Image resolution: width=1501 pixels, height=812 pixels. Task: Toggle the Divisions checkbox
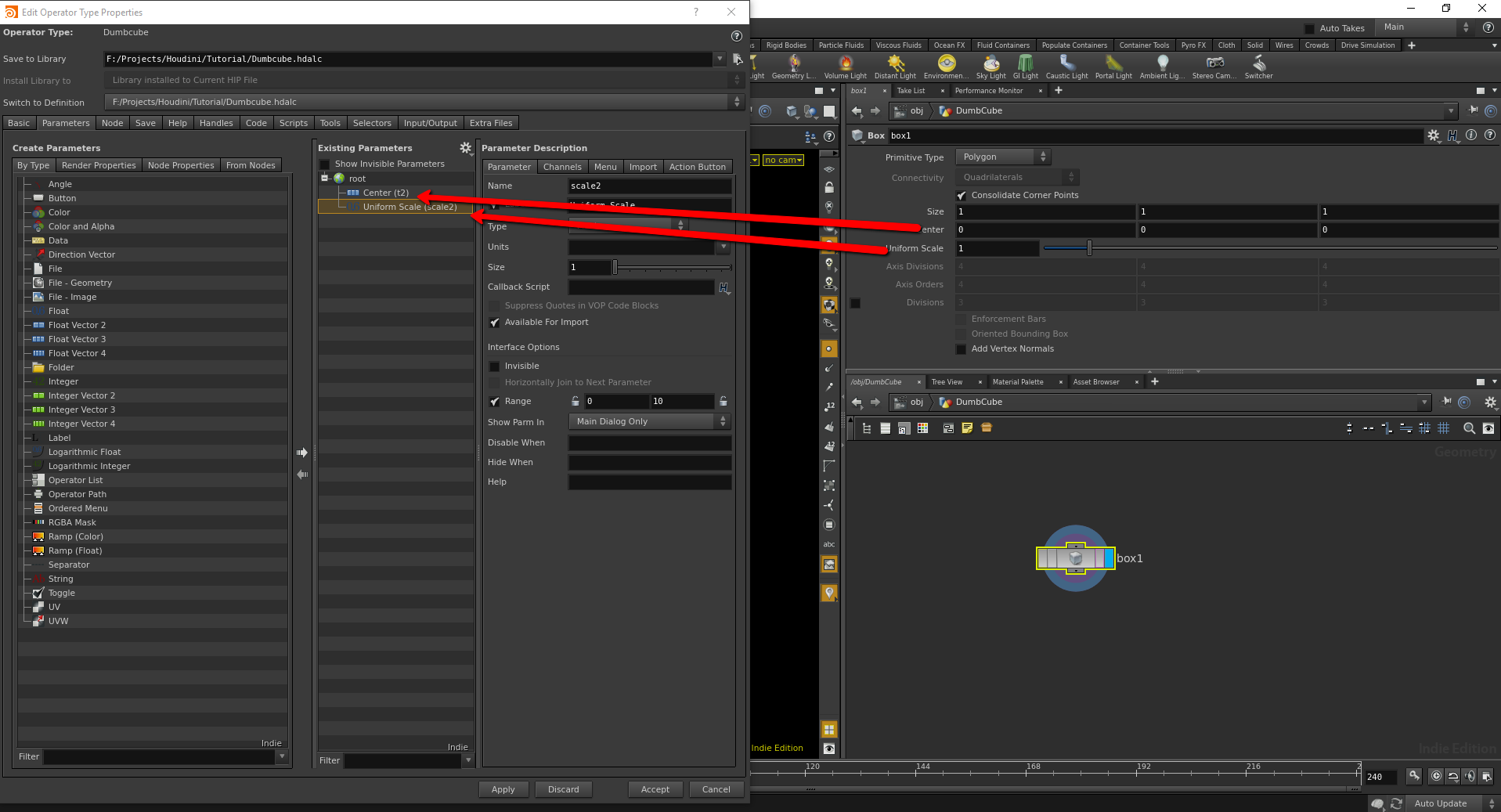coord(856,303)
